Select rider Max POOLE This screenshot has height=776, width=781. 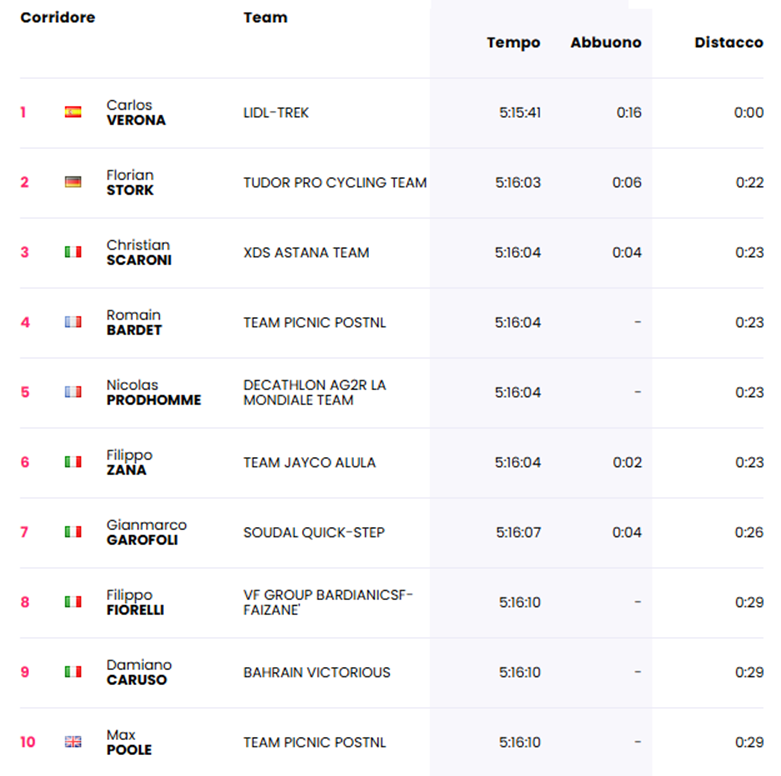pyautogui.click(x=129, y=742)
